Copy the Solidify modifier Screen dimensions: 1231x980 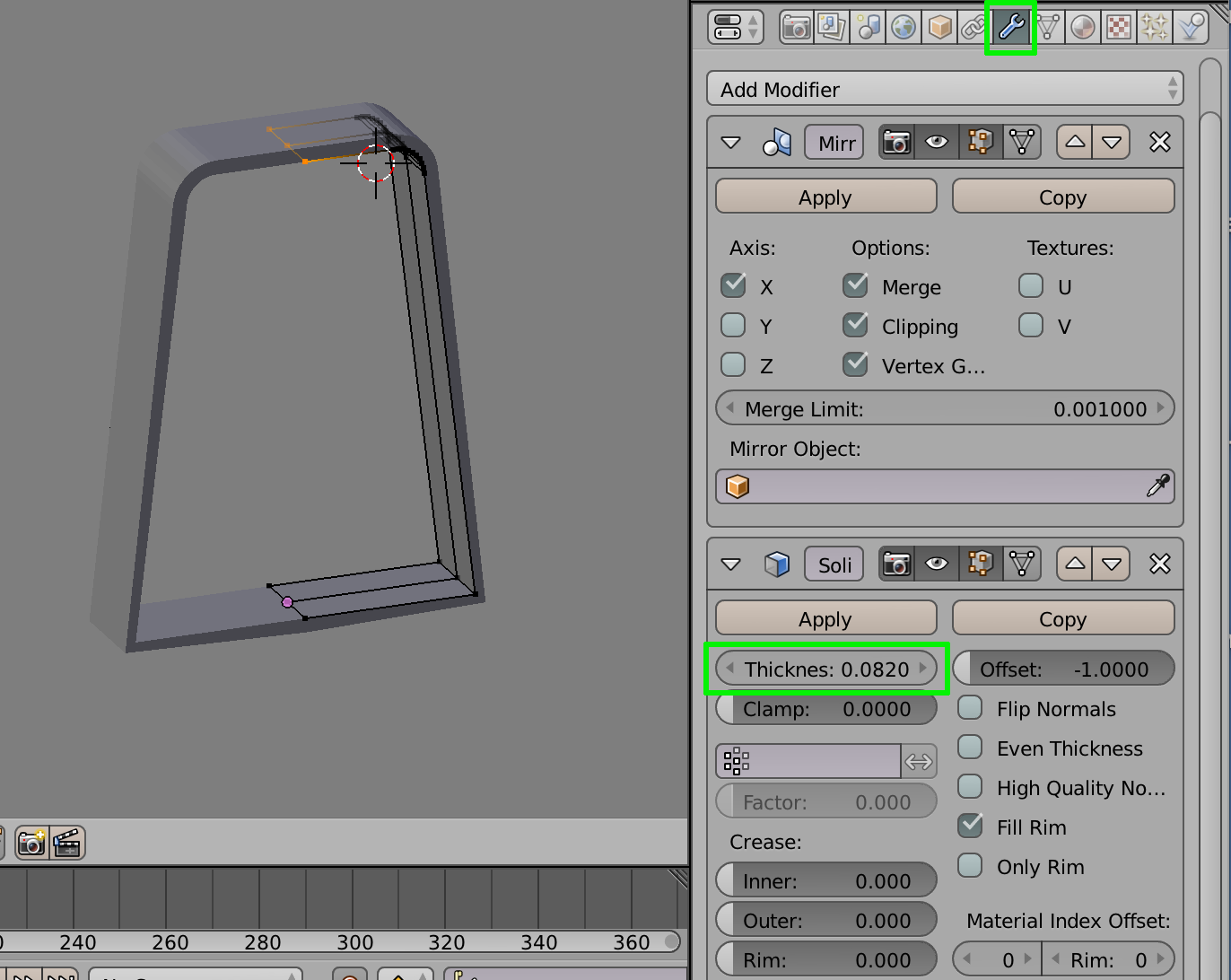click(1063, 618)
